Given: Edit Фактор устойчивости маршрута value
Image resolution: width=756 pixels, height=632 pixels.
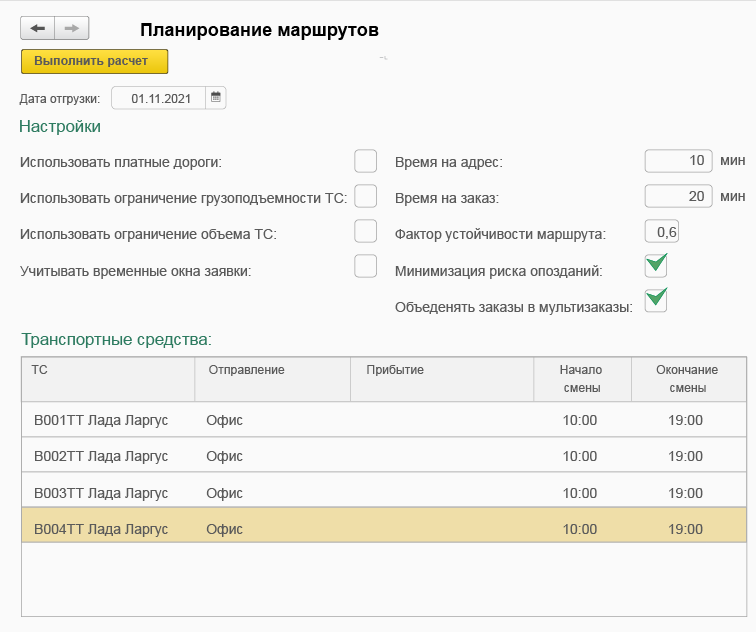Looking at the screenshot, I should (662, 232).
